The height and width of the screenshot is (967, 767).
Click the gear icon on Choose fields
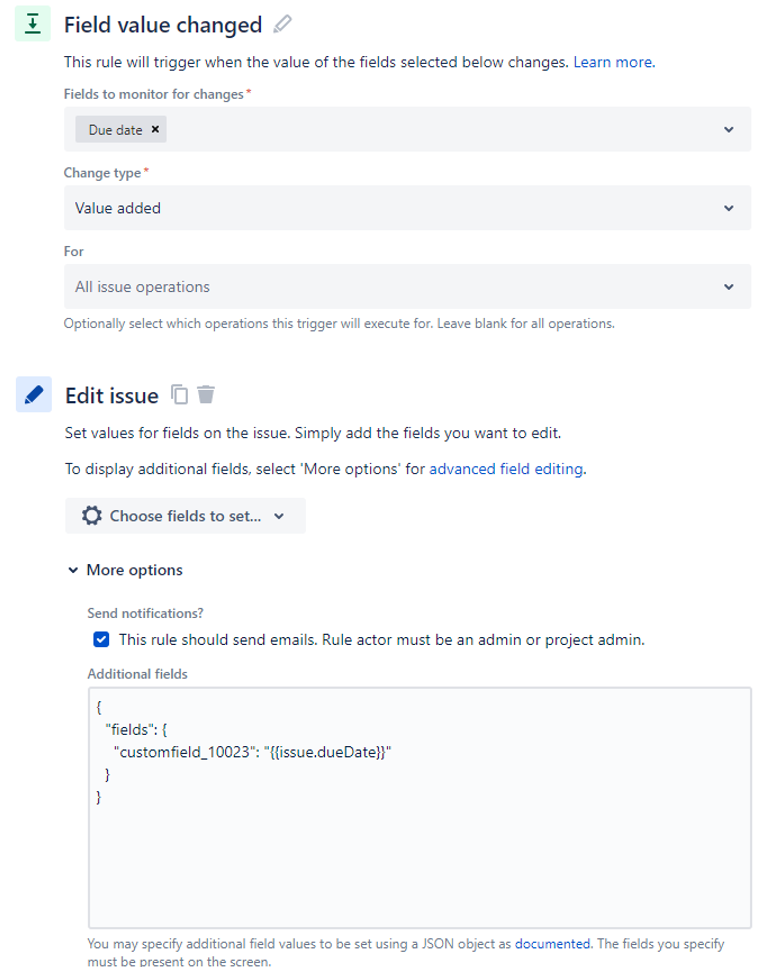(x=92, y=516)
